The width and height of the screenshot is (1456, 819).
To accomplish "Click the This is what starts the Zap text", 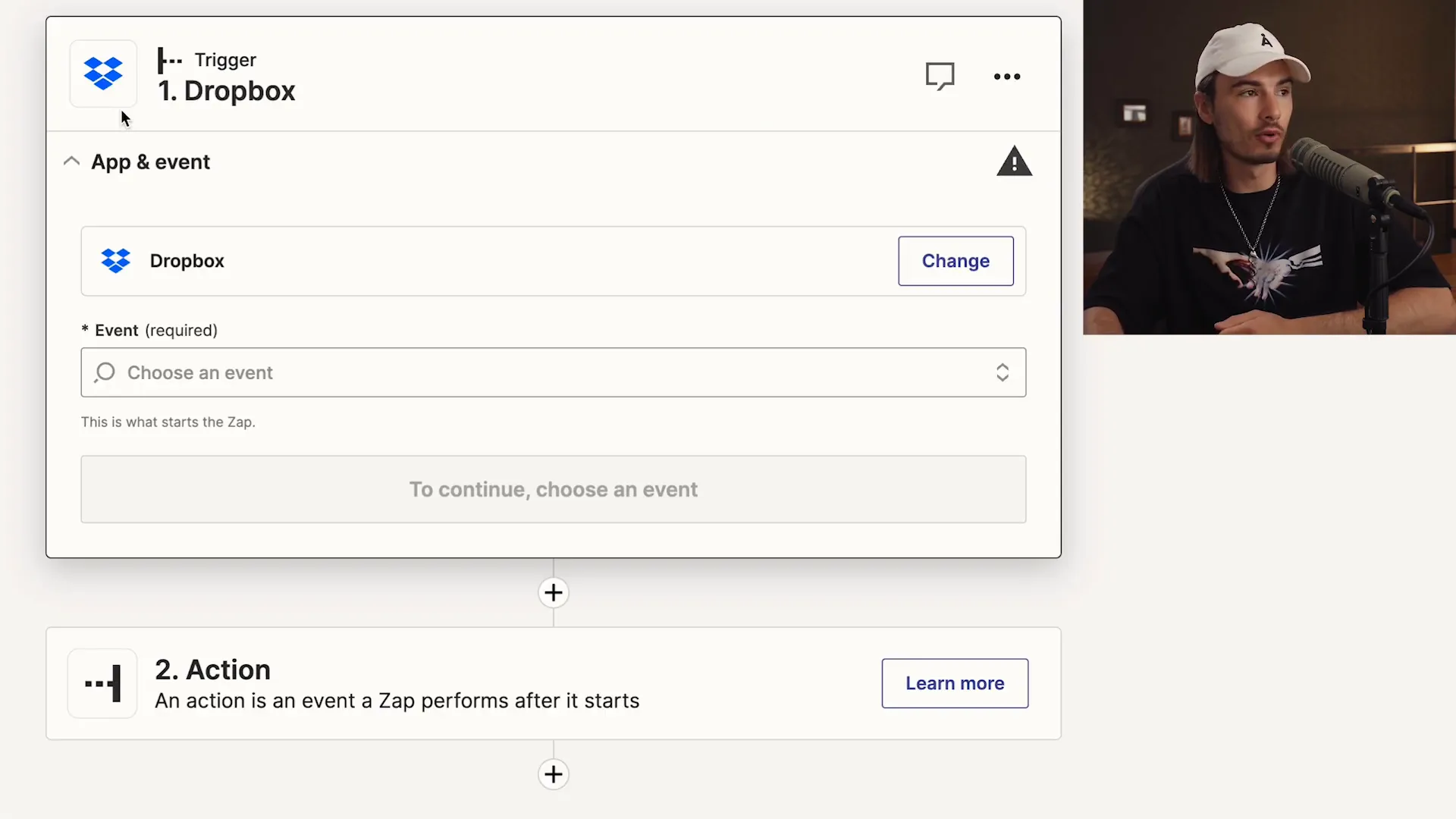I will [x=168, y=422].
